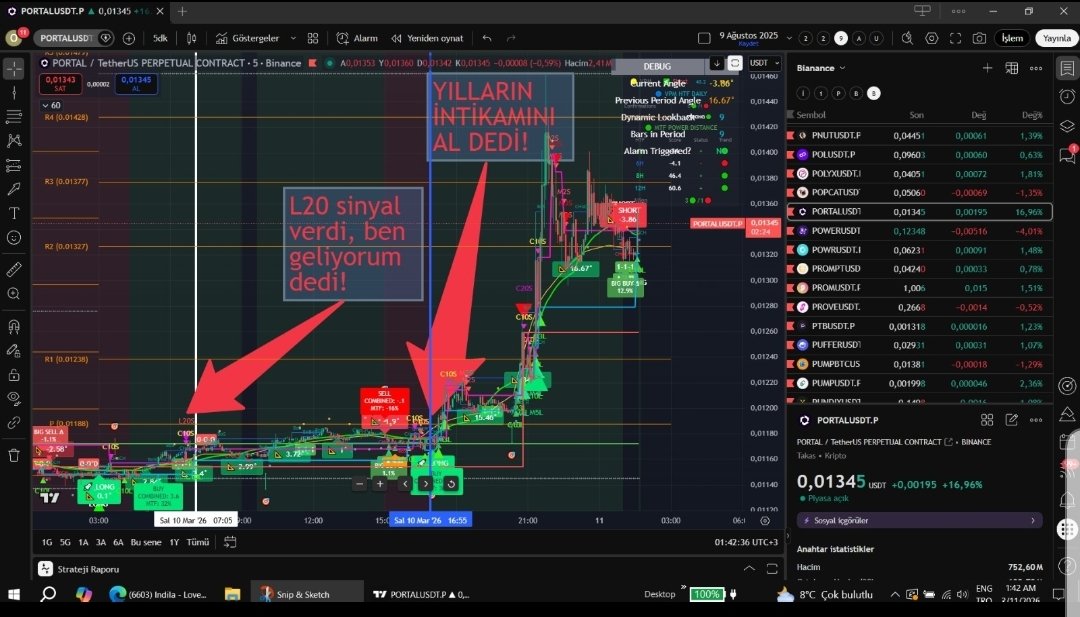Toggle hide all drawings eye icon
This screenshot has width=1080, height=617.
click(14, 398)
